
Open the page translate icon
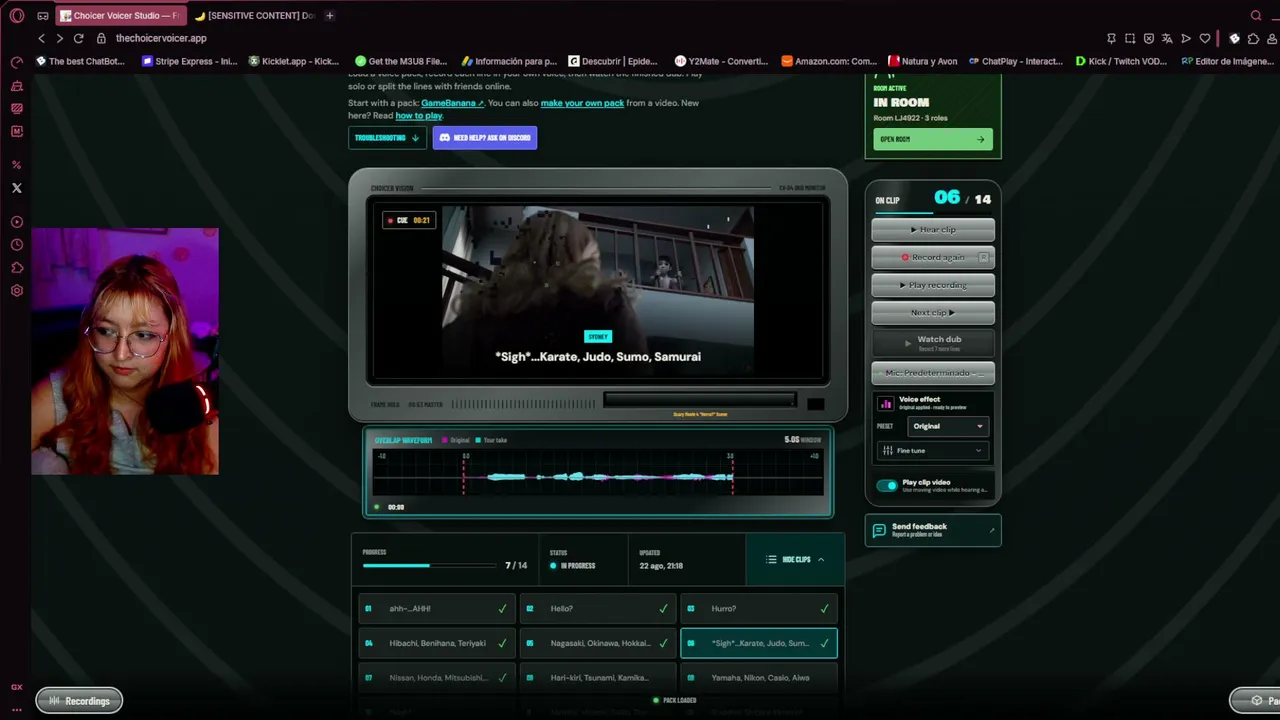tap(1167, 38)
